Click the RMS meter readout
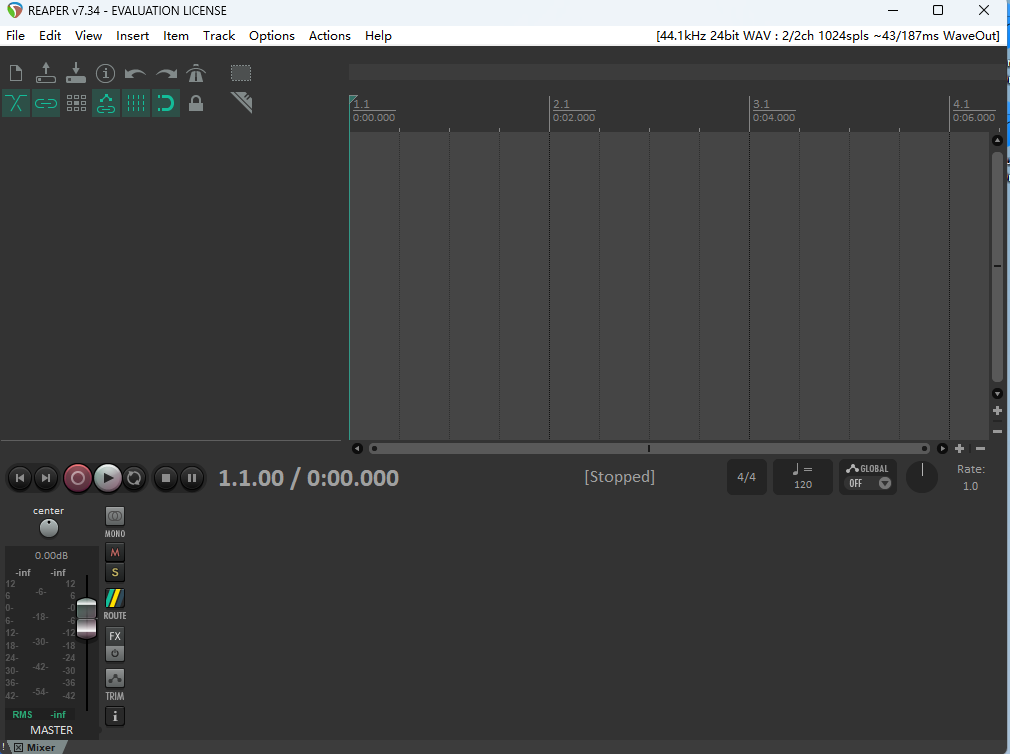Image resolution: width=1010 pixels, height=754 pixels. tap(39, 715)
